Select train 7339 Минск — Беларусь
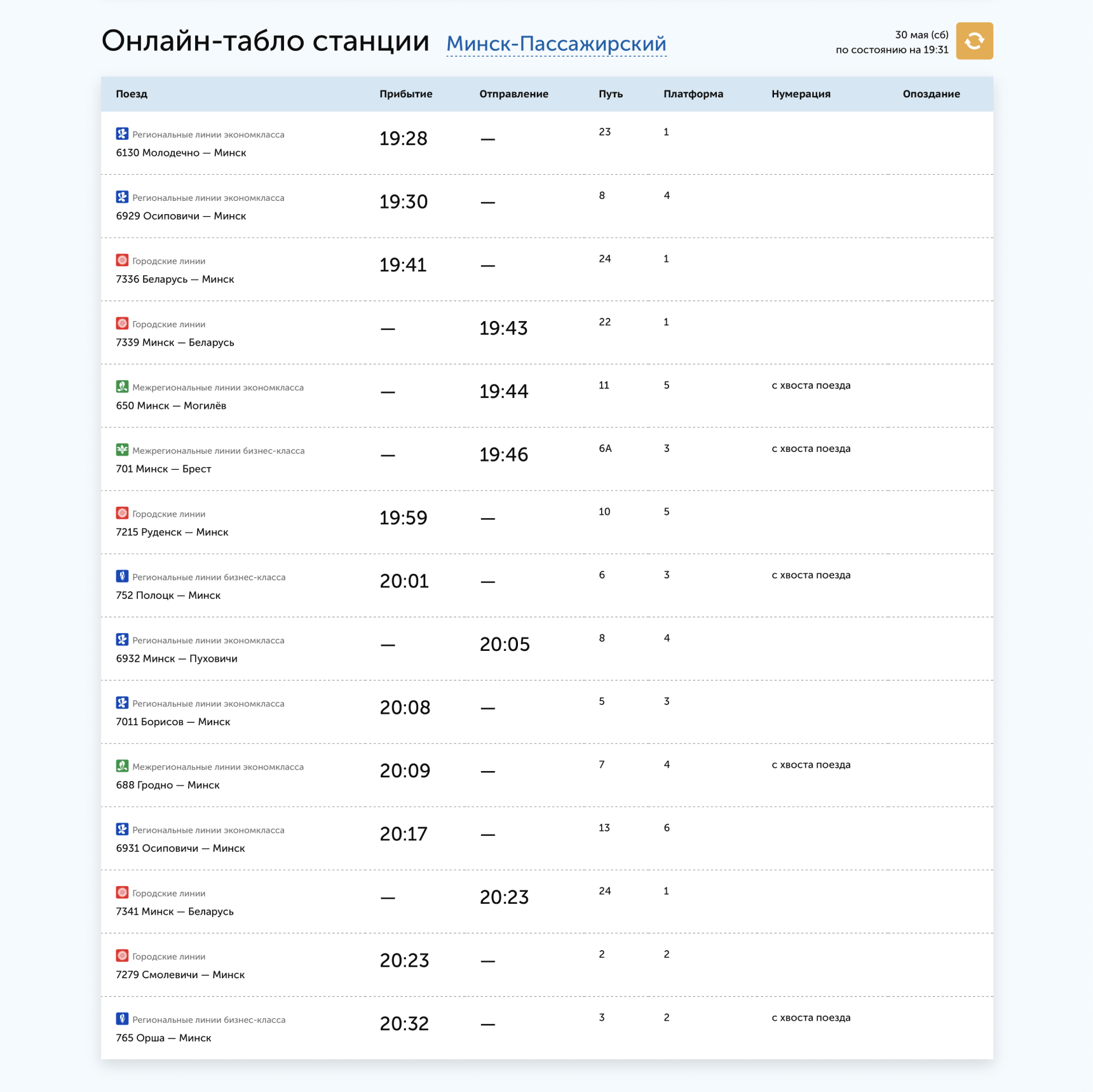This screenshot has width=1093, height=1092. [x=175, y=343]
